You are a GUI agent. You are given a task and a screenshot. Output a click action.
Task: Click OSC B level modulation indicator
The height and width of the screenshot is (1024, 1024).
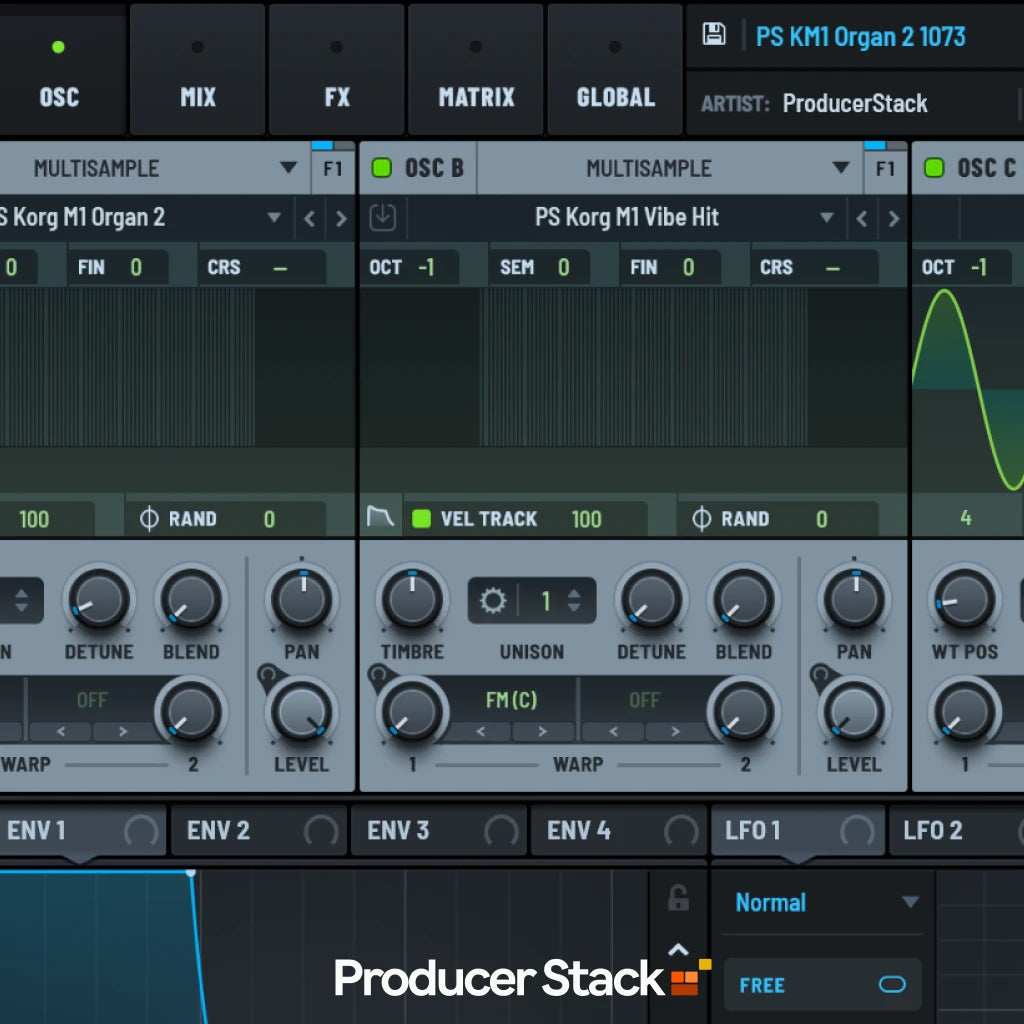coord(820,675)
